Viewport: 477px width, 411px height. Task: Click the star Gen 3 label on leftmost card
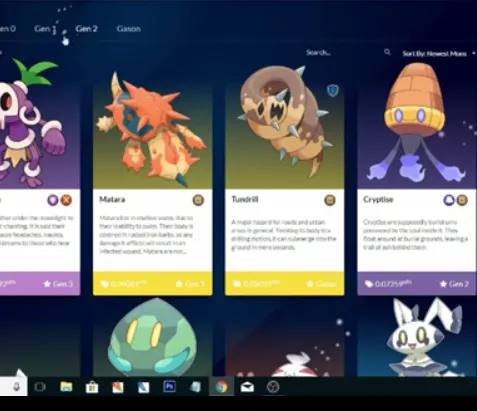58,284
